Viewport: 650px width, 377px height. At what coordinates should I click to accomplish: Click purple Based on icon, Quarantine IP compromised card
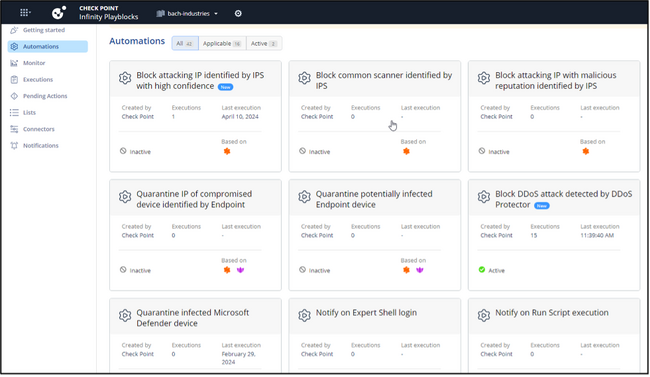coord(240,270)
